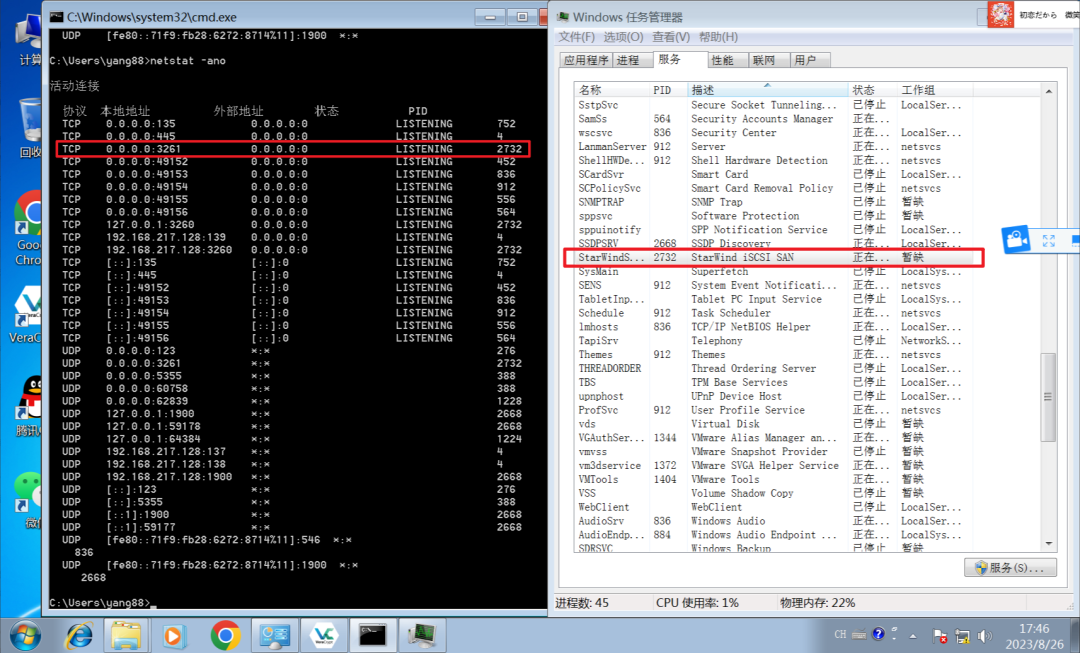
Task: Open network status tray icon
Action: pos(962,636)
